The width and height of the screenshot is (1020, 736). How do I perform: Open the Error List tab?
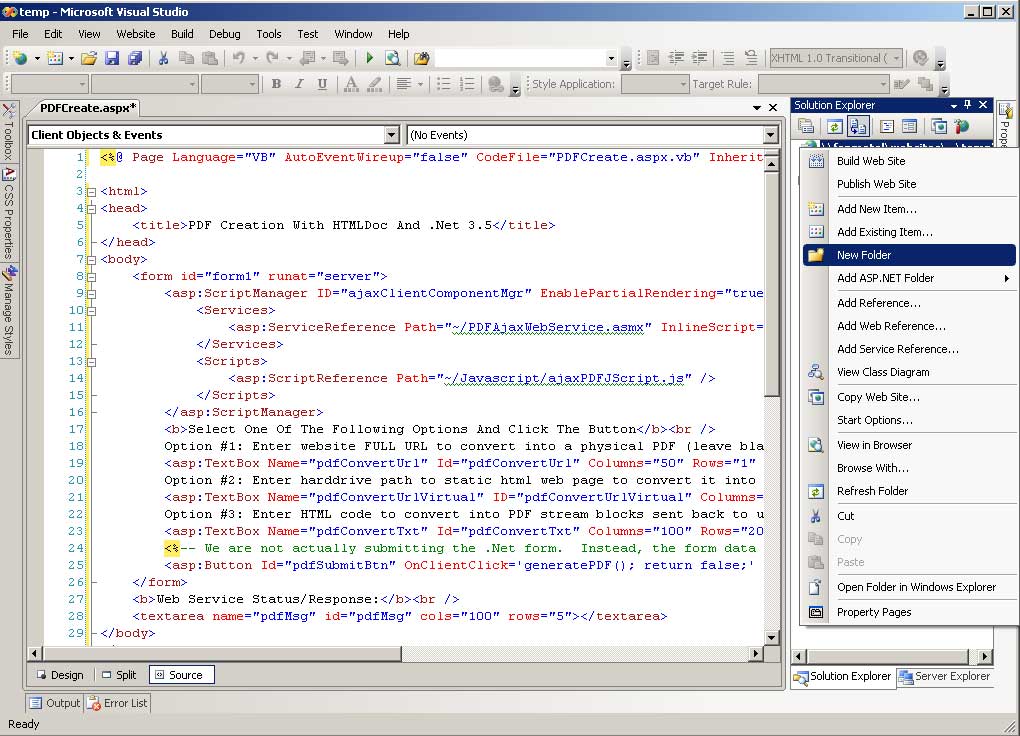[118, 703]
